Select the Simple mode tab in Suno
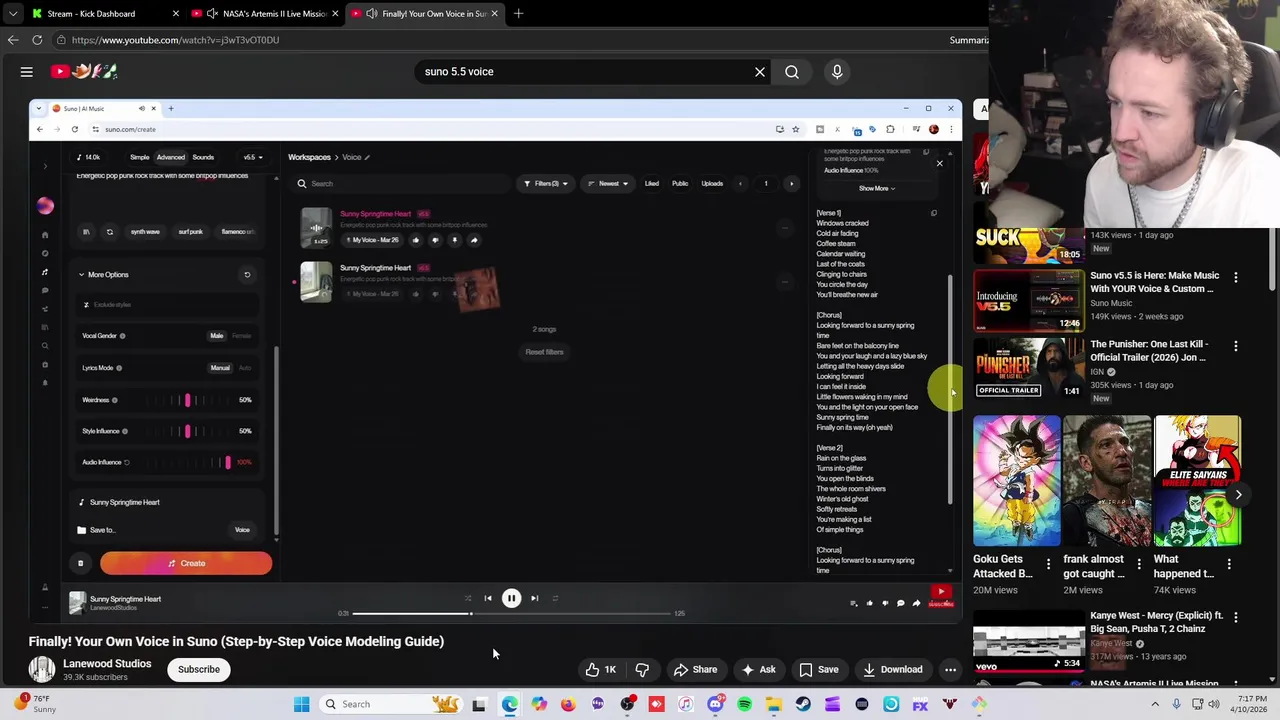 coord(139,157)
